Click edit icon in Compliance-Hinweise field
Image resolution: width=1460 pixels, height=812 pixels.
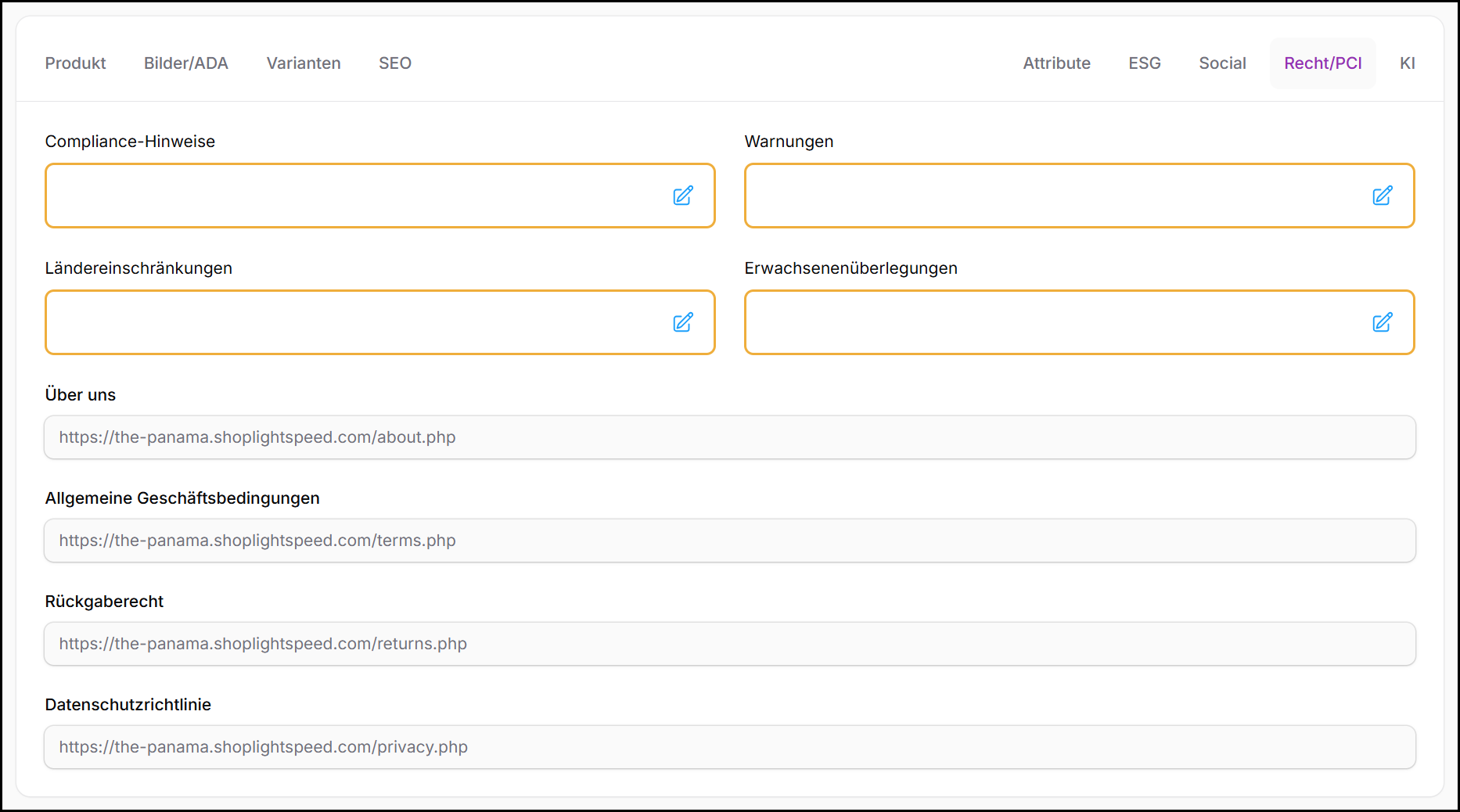click(x=682, y=196)
